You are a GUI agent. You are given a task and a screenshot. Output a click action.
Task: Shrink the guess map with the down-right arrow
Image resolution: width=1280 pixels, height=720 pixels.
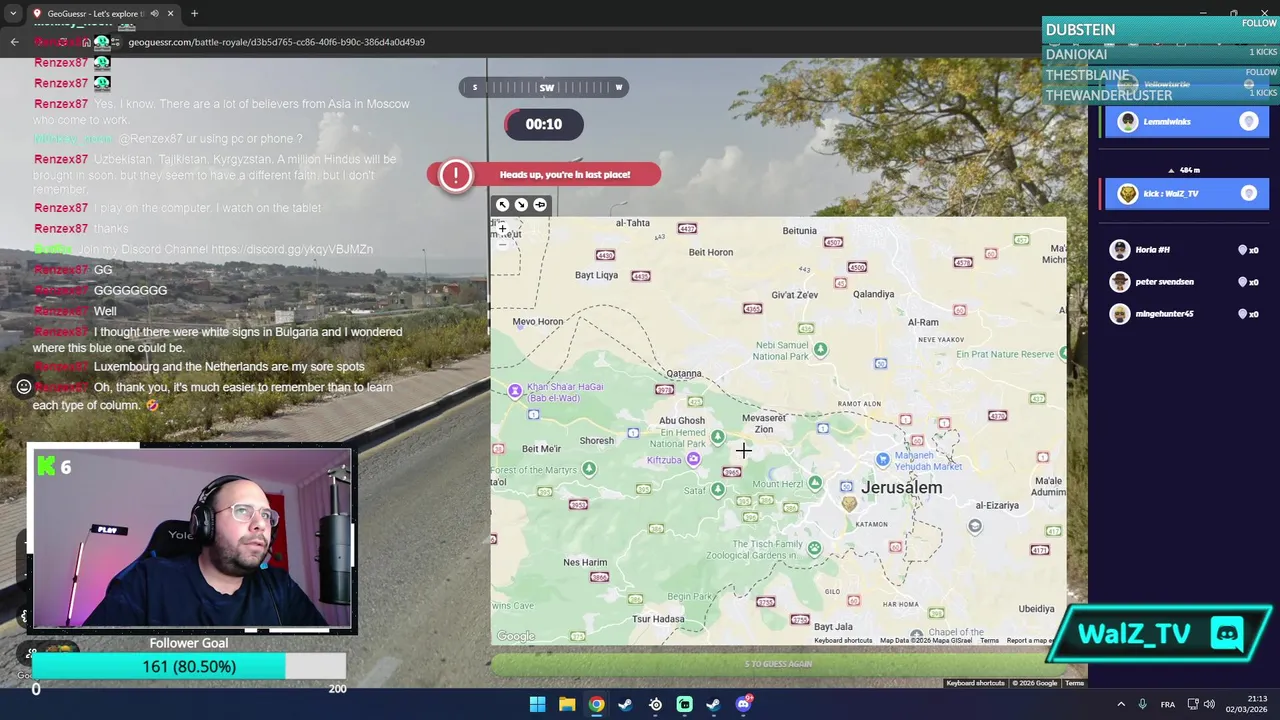click(521, 205)
